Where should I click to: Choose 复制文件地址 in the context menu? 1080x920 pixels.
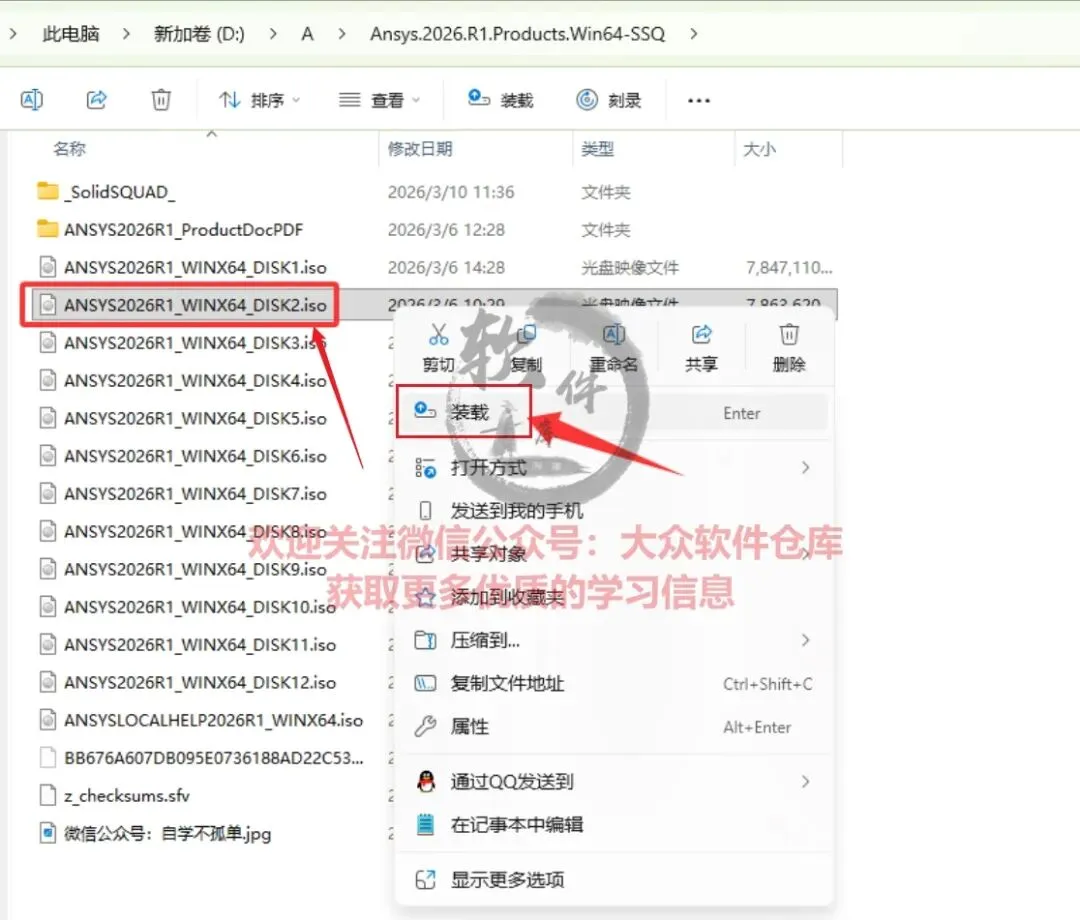613,684
